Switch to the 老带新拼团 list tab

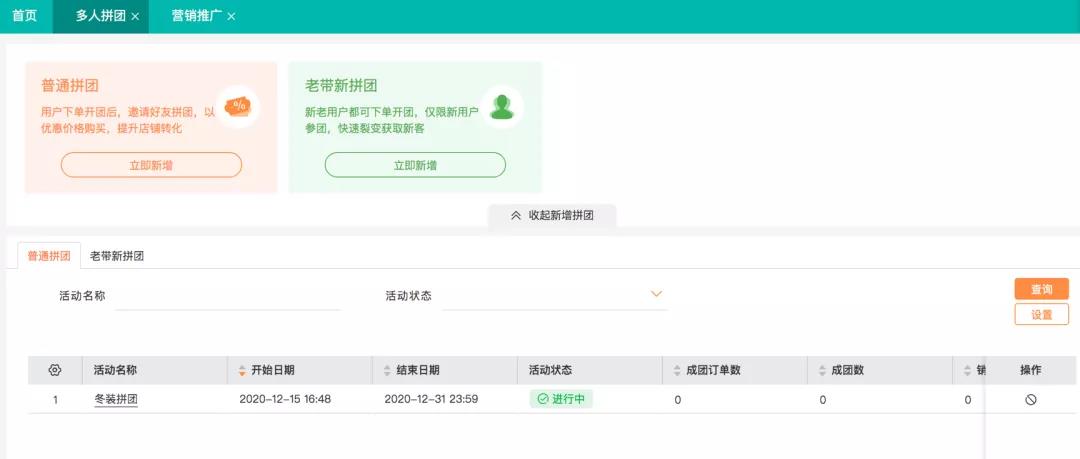[x=117, y=256]
